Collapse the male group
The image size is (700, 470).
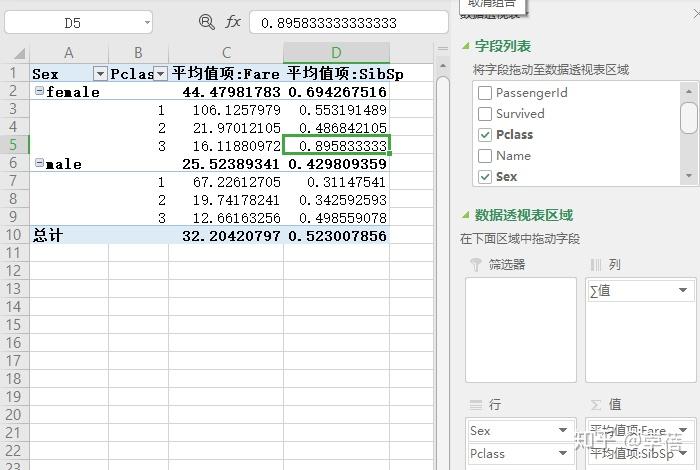[x=39, y=162]
